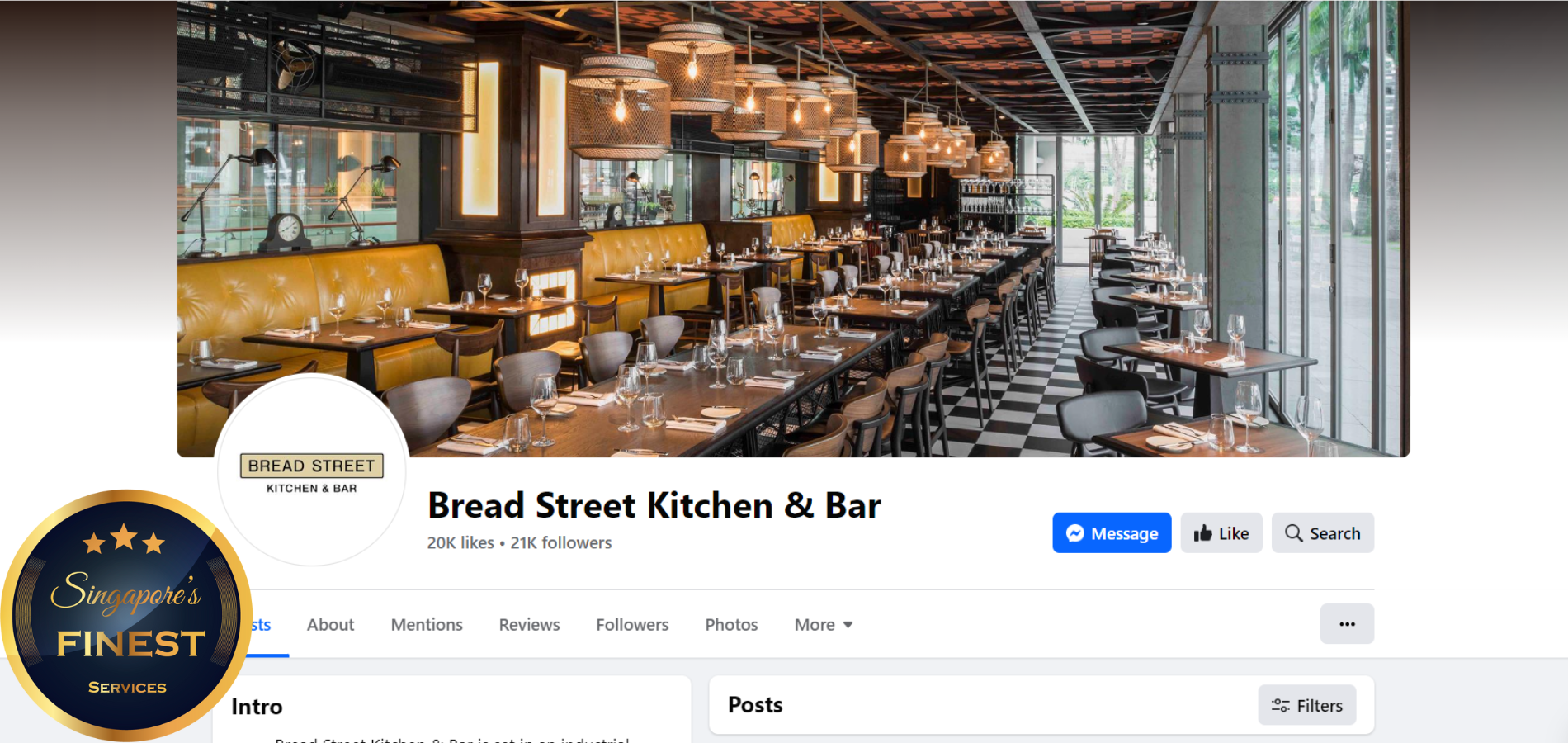View the Photos tab
The width and height of the screenshot is (1568, 743).
click(731, 625)
